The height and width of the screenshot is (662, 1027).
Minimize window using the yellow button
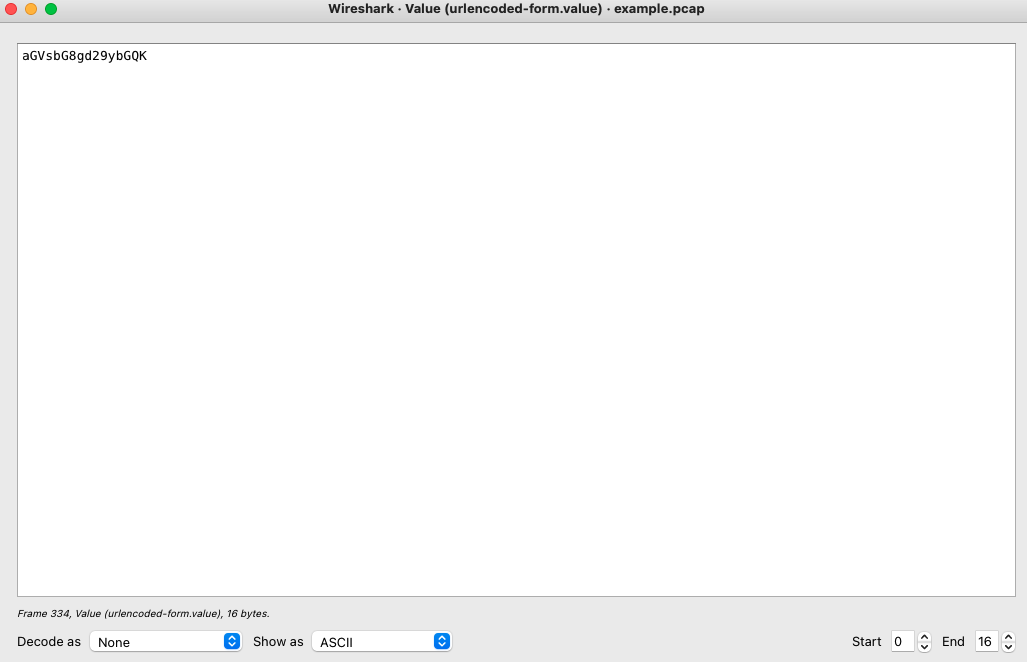point(31,9)
